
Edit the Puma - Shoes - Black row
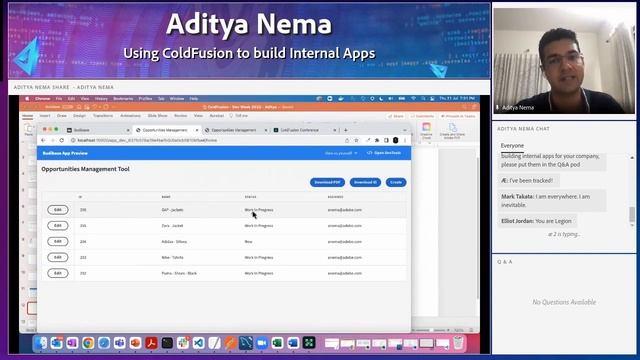pos(58,273)
